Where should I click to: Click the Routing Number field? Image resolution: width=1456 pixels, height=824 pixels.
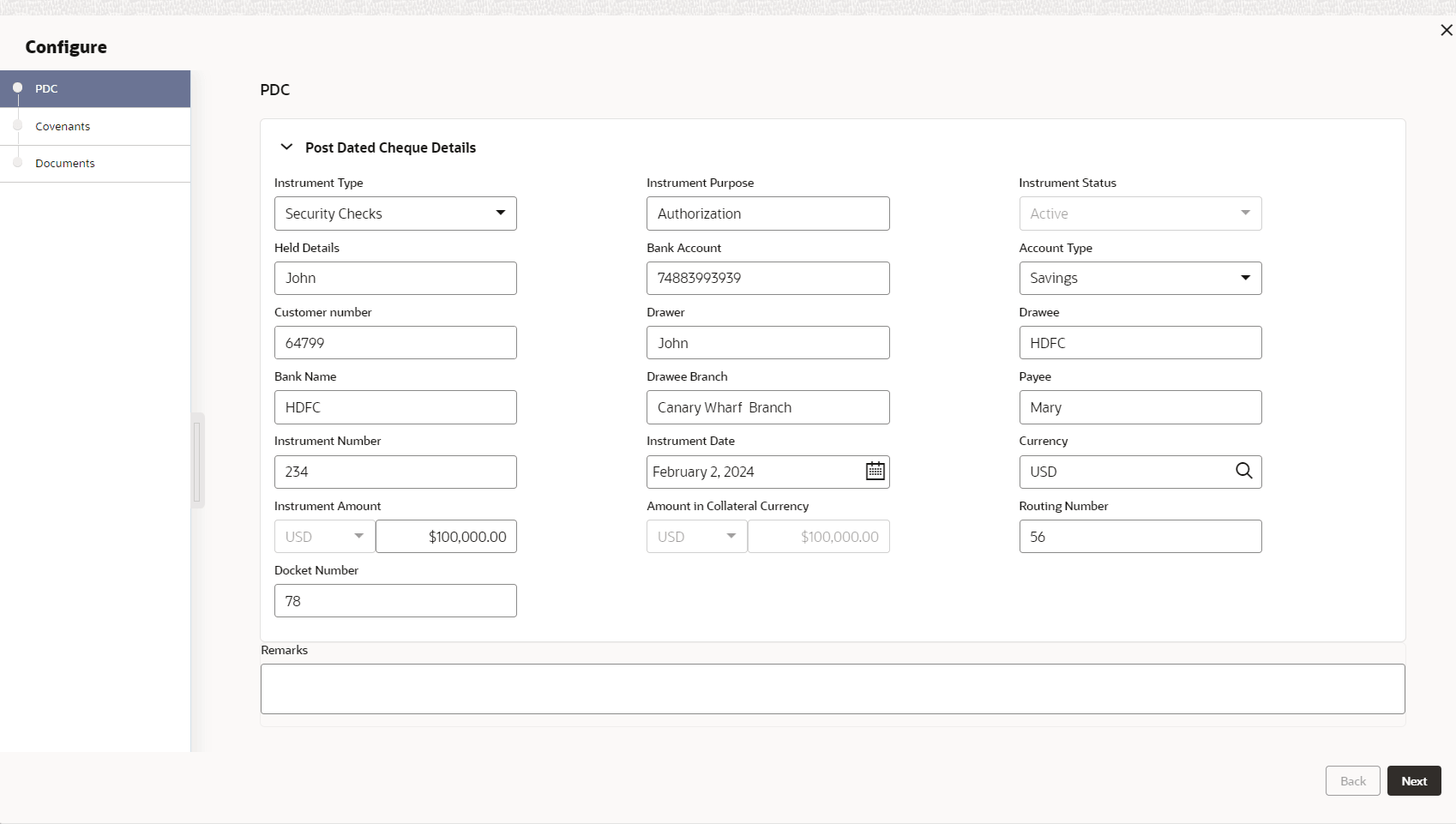tap(1140, 537)
